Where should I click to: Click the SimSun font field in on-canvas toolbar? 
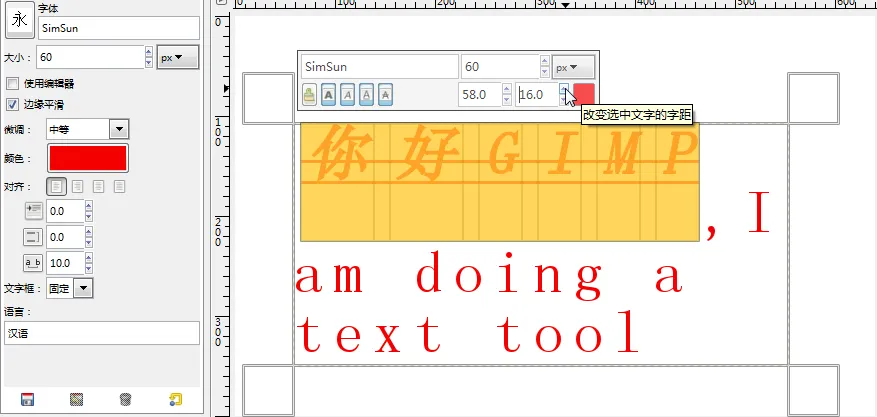point(380,67)
